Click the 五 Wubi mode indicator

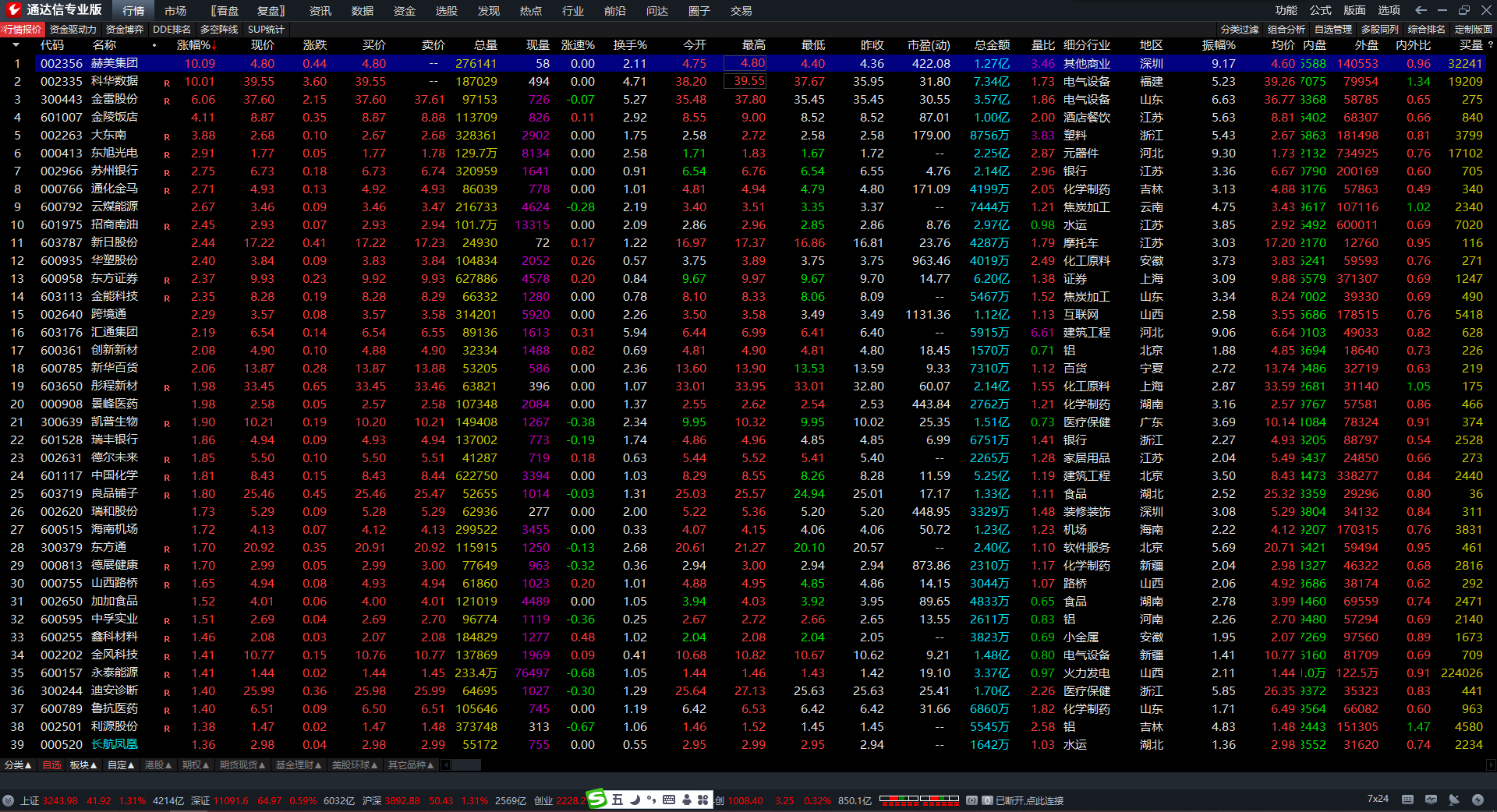tap(618, 800)
